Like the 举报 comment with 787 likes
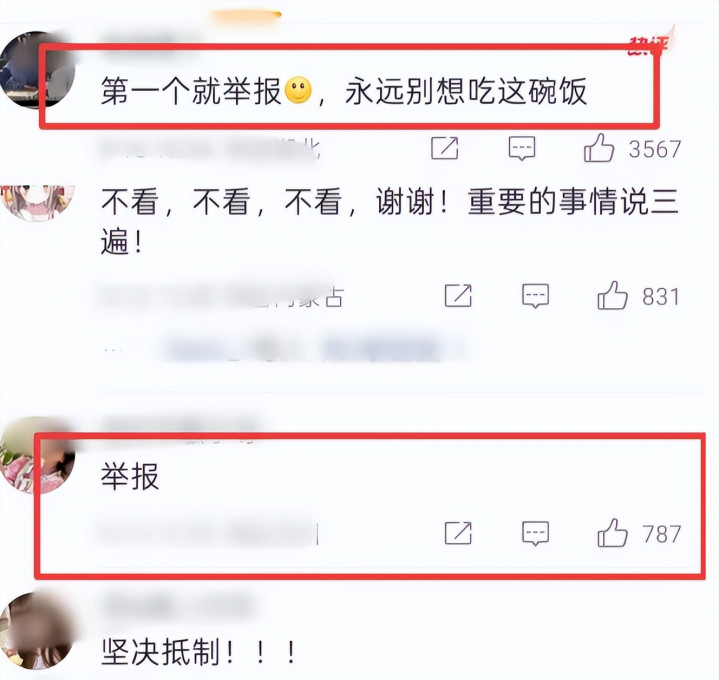Viewport: 719px width, 680px height. pos(612,533)
